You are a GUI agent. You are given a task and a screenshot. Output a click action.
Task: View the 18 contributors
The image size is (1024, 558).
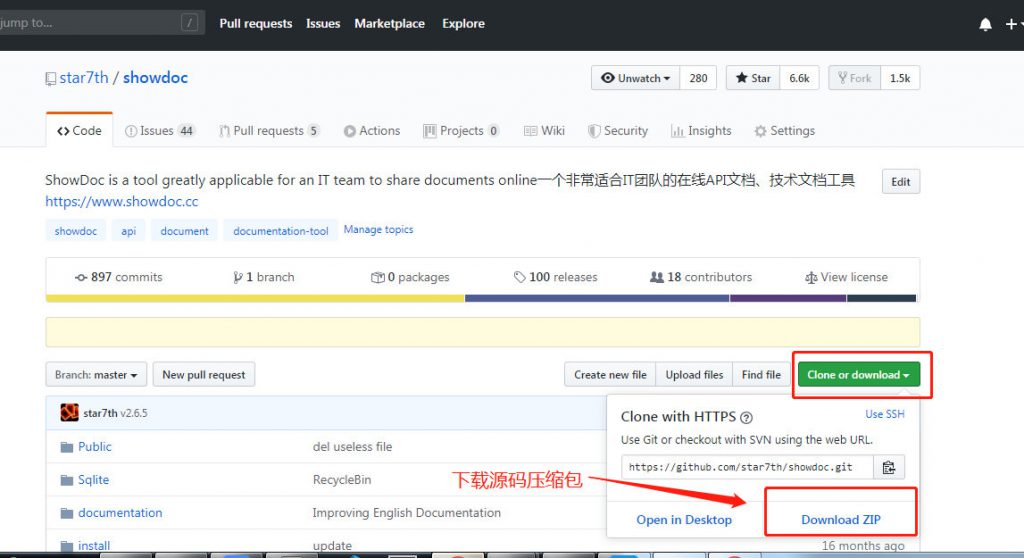click(x=701, y=277)
